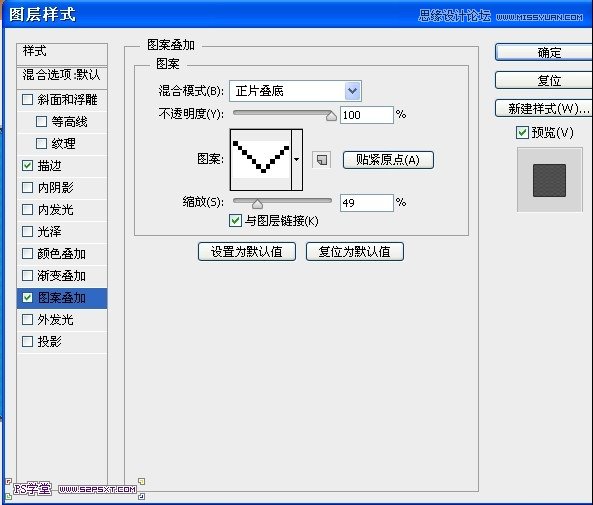Click the 确定 button
The height and width of the screenshot is (505, 593).
(544, 52)
